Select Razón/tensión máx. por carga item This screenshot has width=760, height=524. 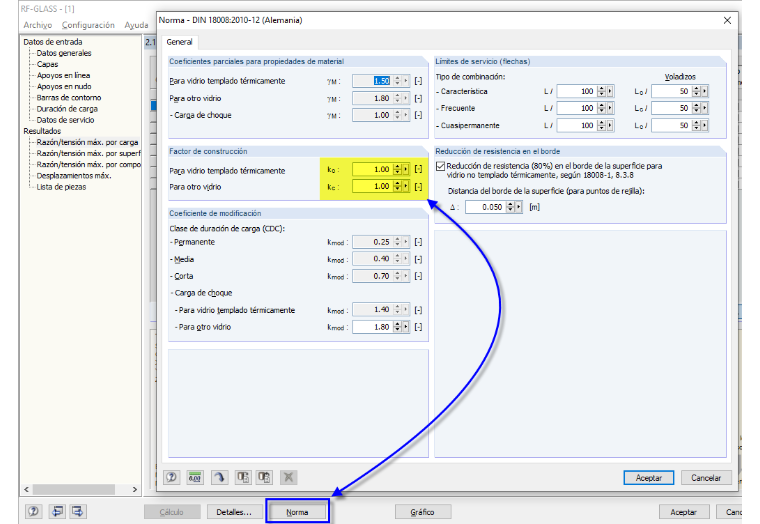[87, 143]
